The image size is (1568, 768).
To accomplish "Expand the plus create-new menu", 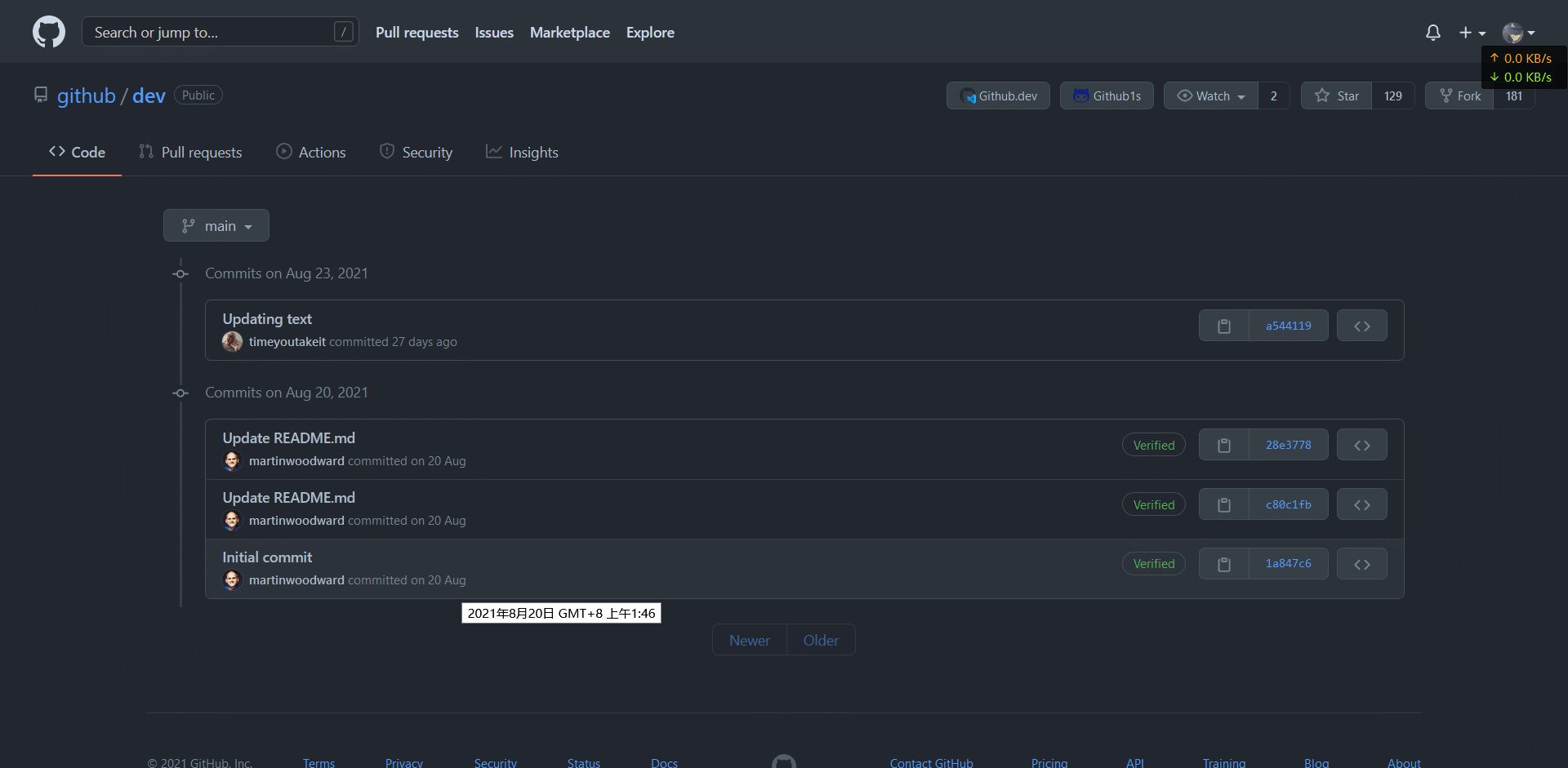I will [1472, 33].
